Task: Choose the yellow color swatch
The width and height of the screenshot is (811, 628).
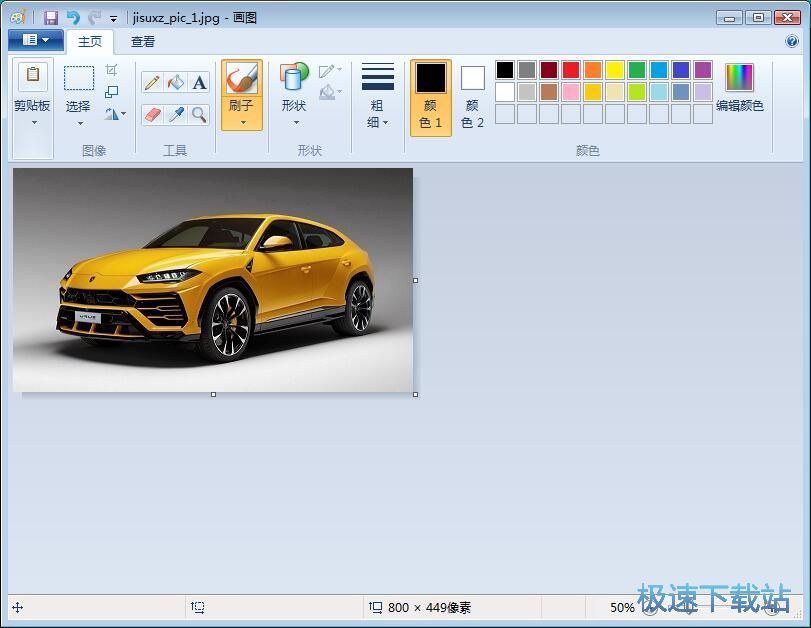Action: click(x=615, y=70)
